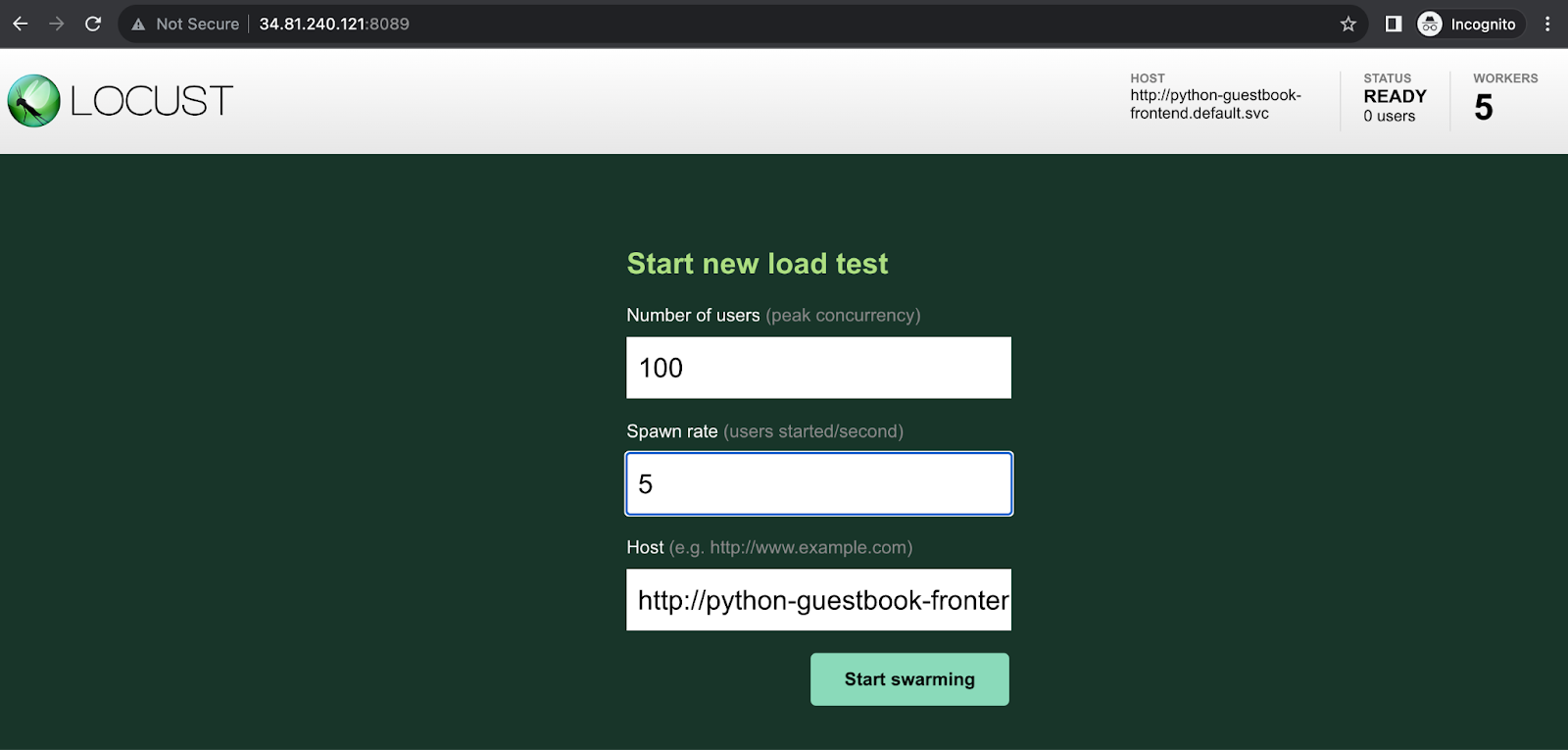
Task: Click the browser forward arrow
Action: coord(57,24)
